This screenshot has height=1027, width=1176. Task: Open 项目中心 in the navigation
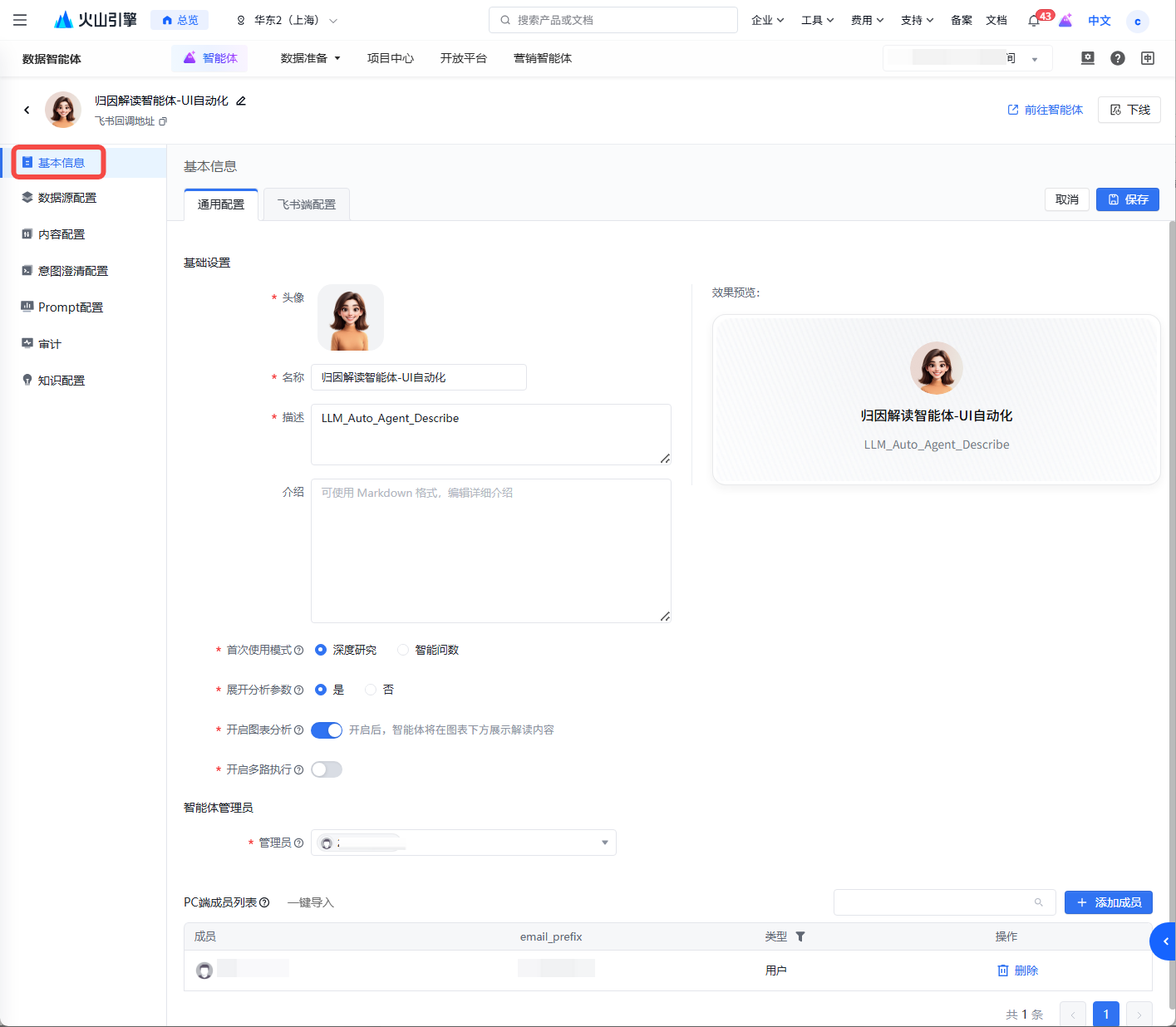coord(391,58)
